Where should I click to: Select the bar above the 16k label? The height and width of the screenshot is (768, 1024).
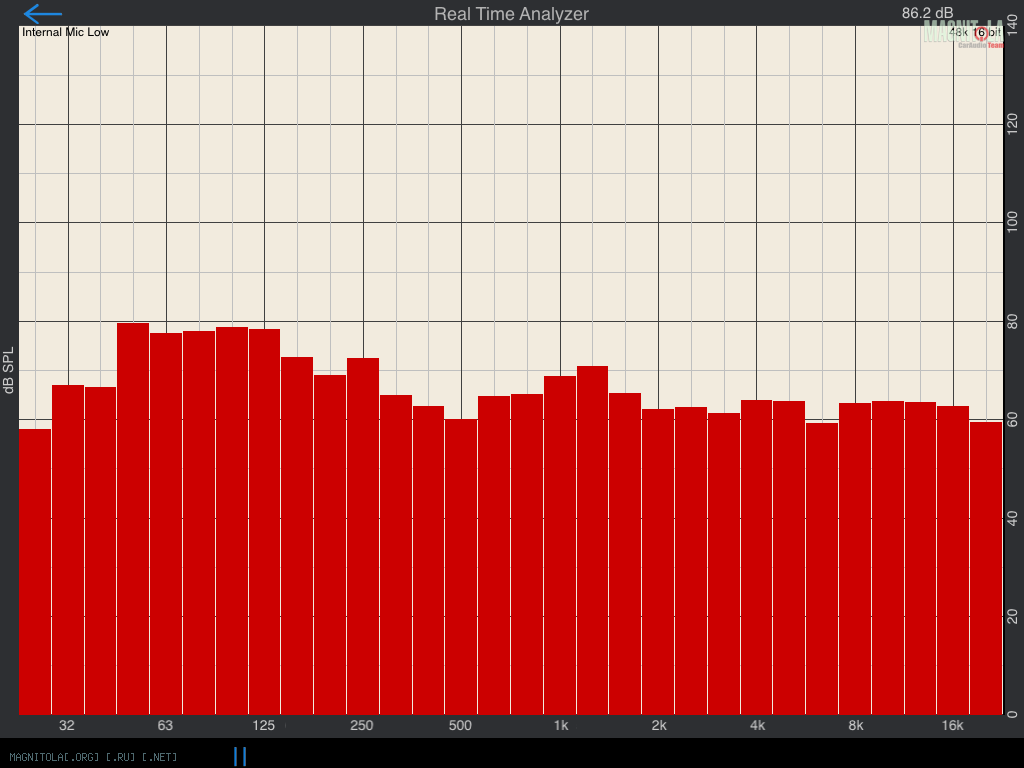(953, 560)
